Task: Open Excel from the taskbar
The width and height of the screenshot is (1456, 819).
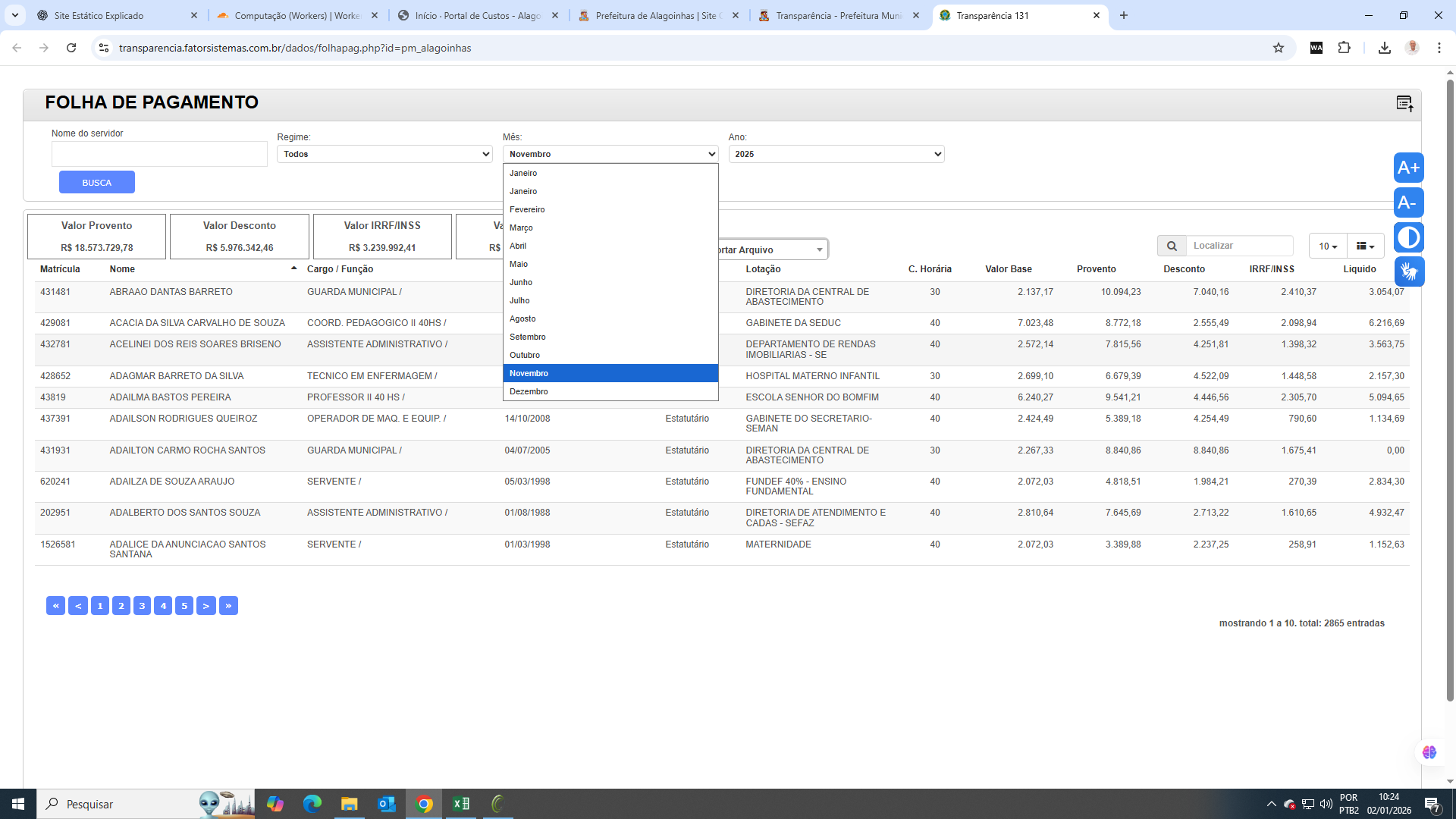Action: click(460, 804)
